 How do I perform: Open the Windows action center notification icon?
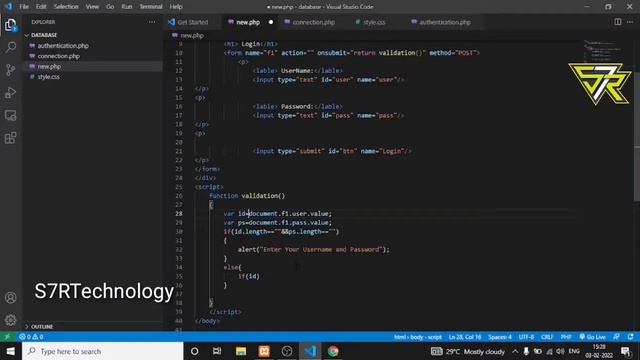pyautogui.click(x=625, y=351)
